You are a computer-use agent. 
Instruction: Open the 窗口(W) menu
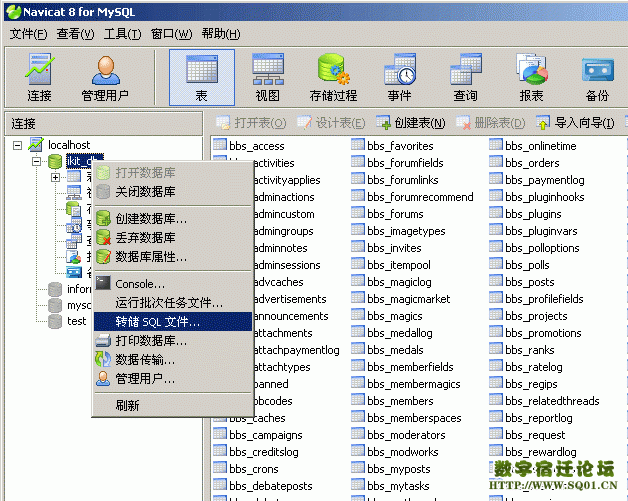[x=171, y=34]
